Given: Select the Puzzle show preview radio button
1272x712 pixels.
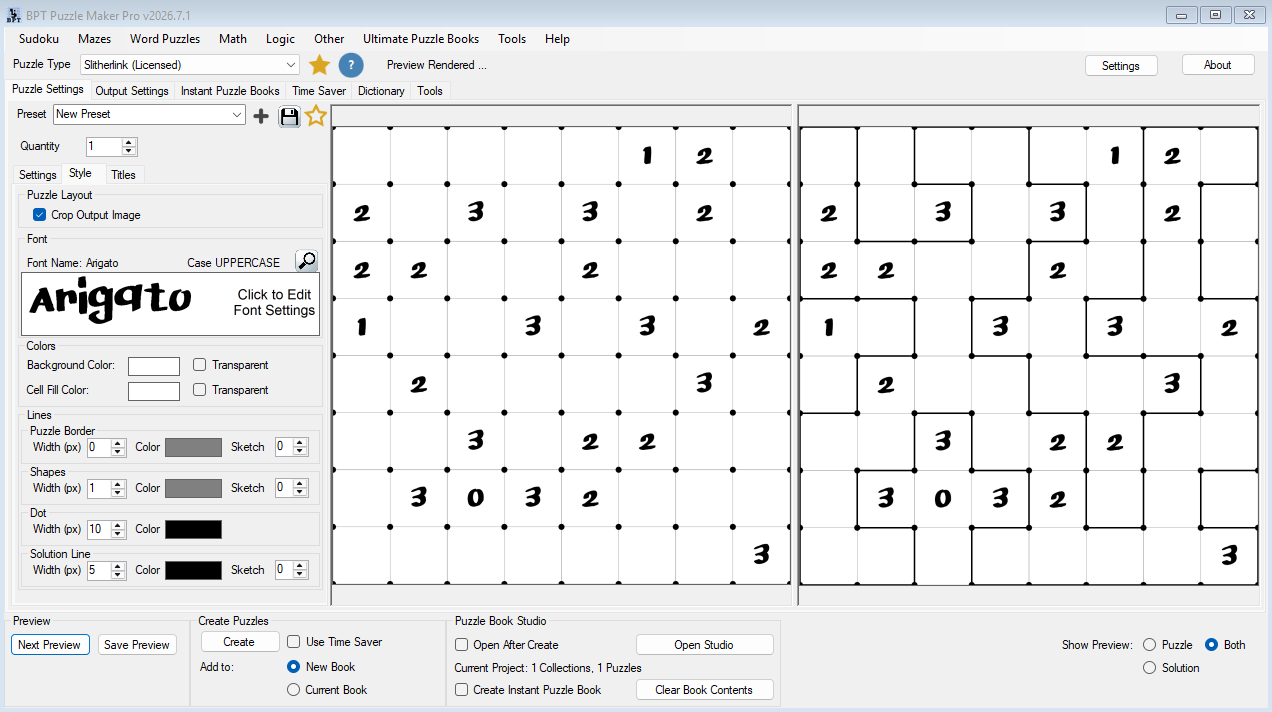Looking at the screenshot, I should 1149,645.
